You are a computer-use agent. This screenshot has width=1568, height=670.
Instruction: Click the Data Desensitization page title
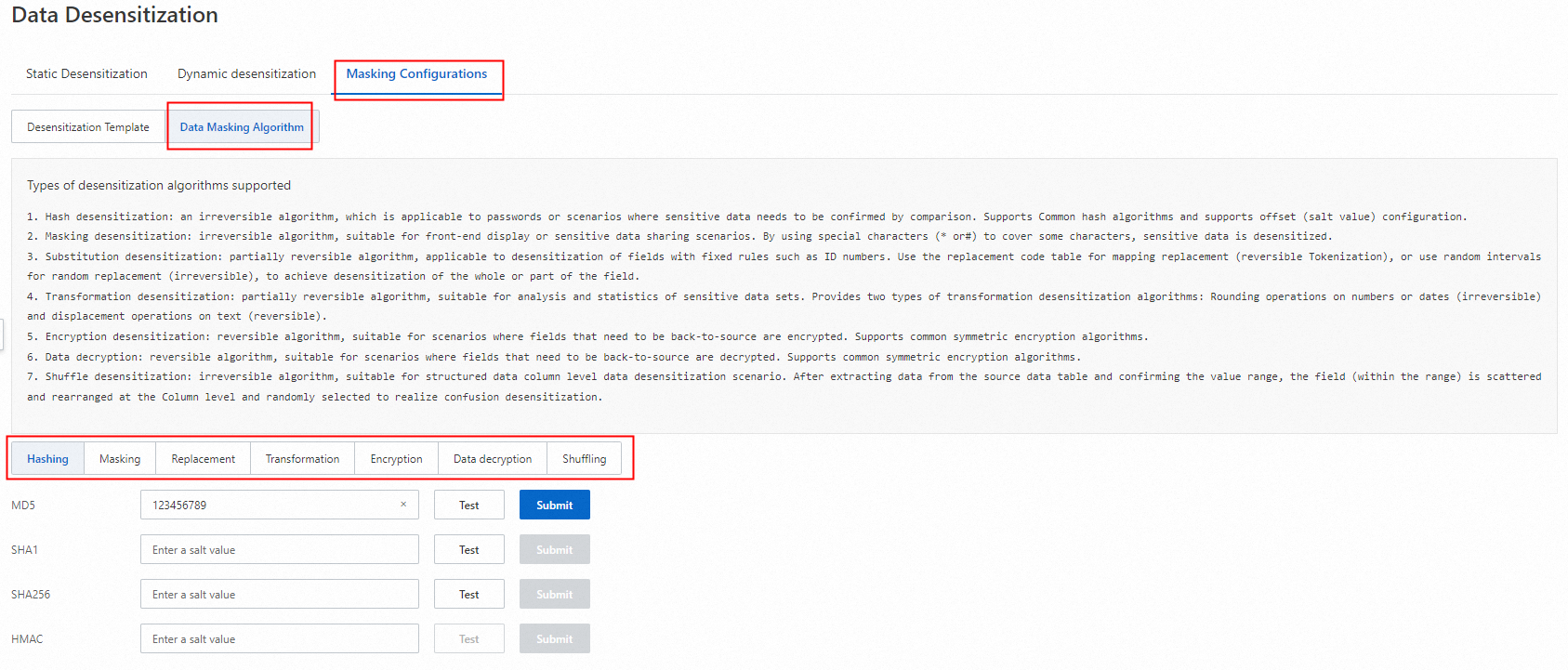click(114, 15)
